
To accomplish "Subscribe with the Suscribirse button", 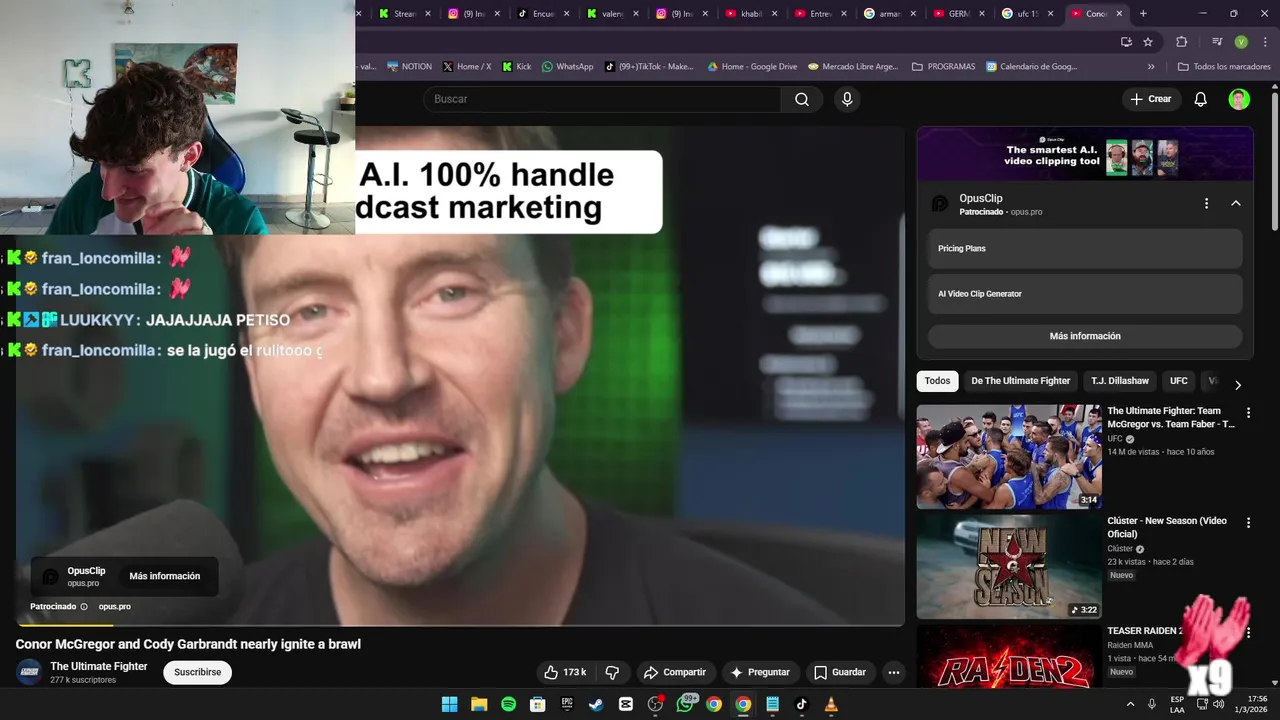I will pyautogui.click(x=197, y=672).
